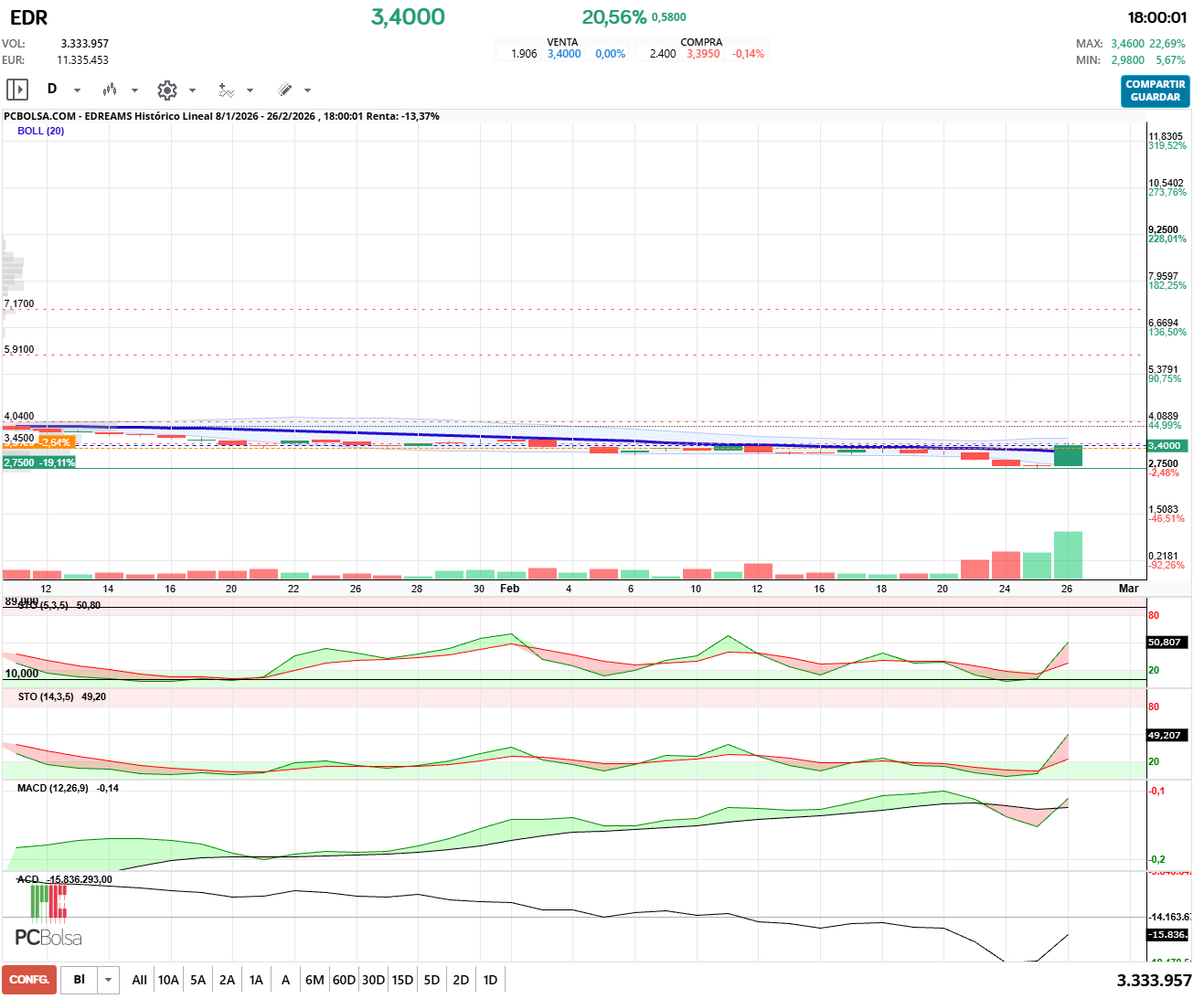The image size is (1204, 999).
Task: Click the MACD (12,26,9) indicator label
Action: (53, 788)
